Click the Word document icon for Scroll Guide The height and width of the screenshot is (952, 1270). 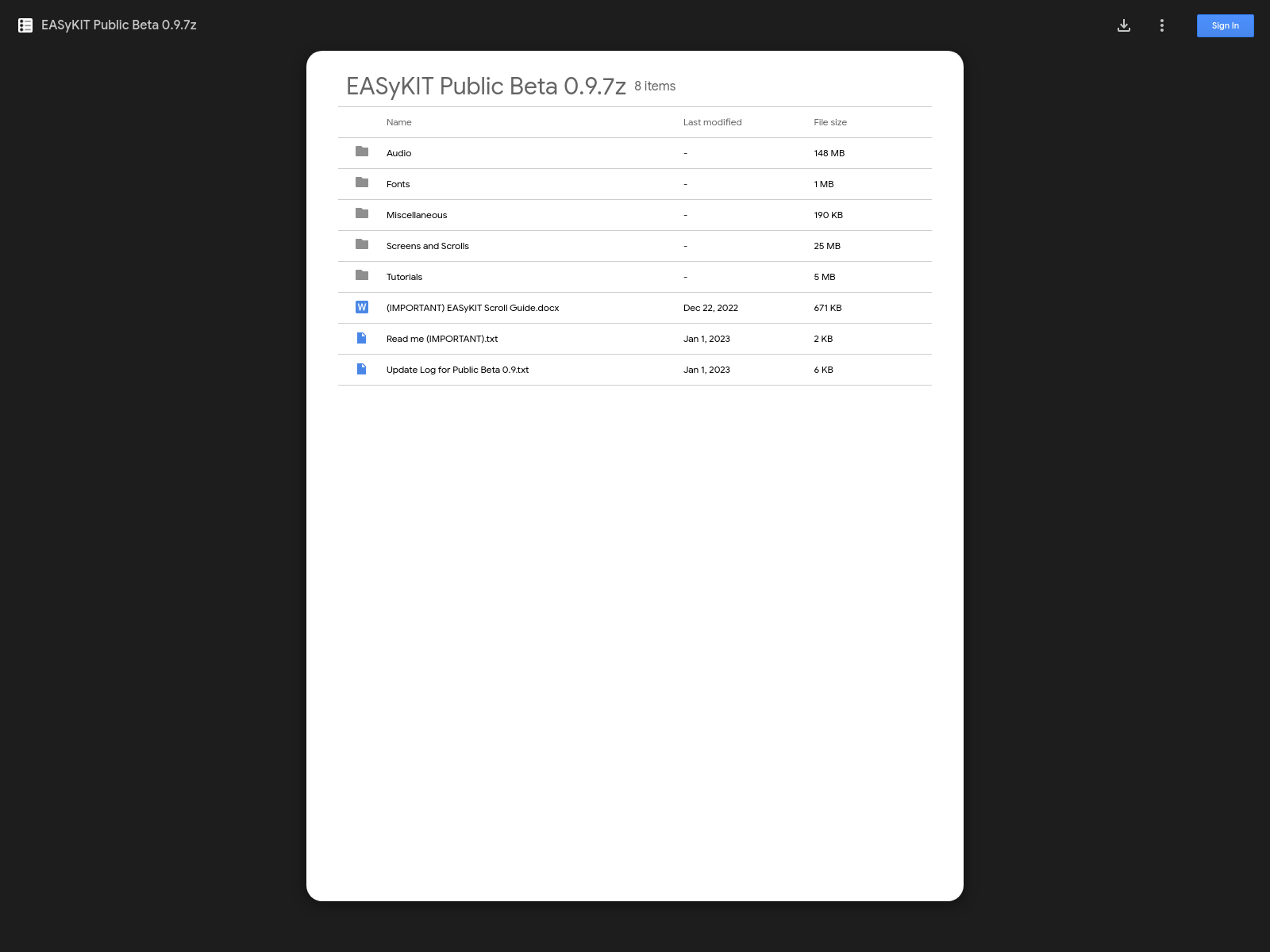362,307
